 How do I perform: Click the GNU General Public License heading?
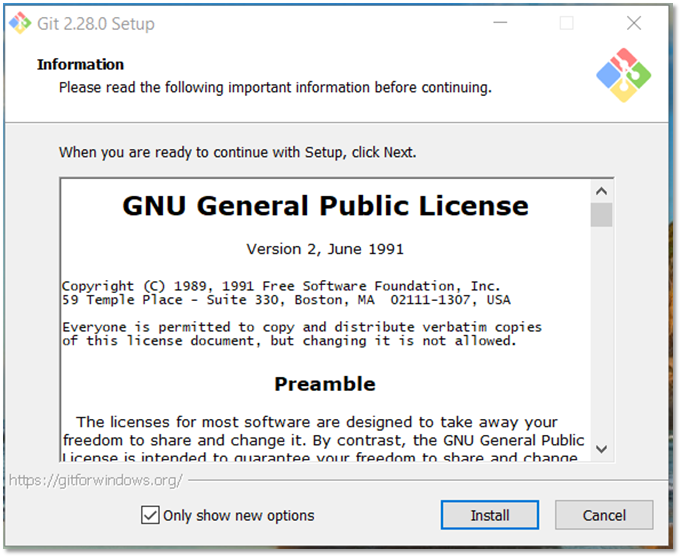[x=325, y=206]
